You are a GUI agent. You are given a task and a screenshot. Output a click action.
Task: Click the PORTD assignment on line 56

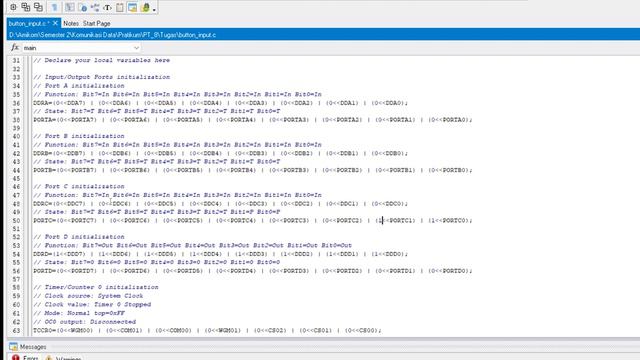(x=253, y=271)
